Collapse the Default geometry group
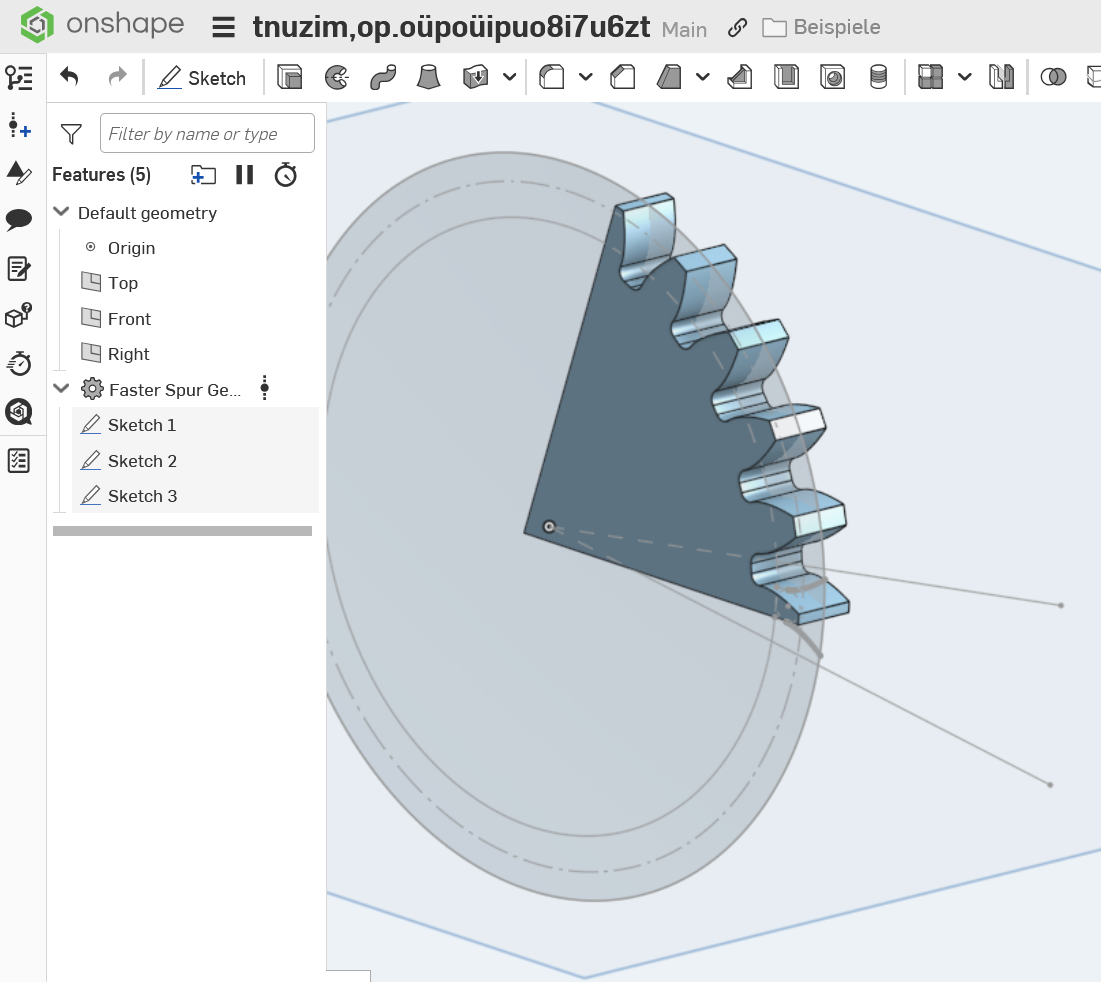1101x982 pixels. [62, 212]
